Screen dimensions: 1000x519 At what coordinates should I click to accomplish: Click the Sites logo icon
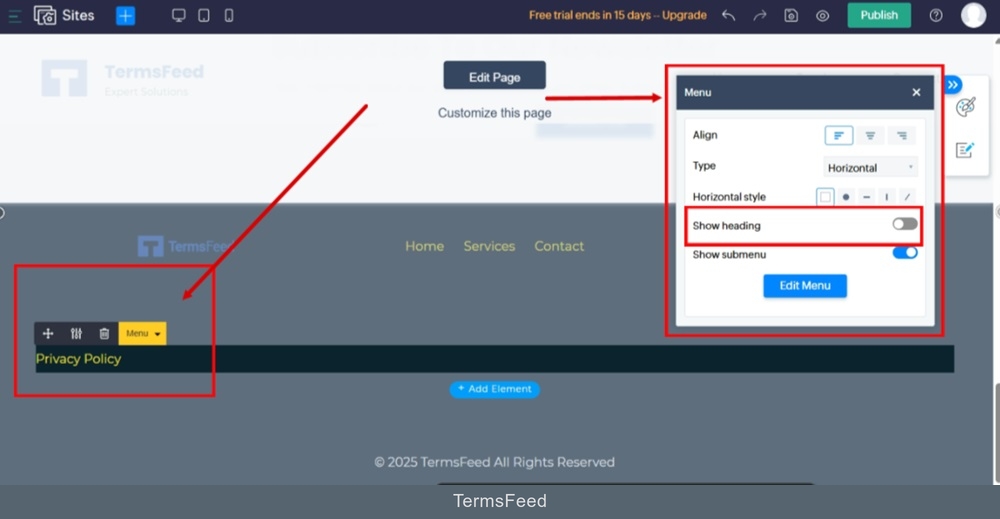(45, 15)
